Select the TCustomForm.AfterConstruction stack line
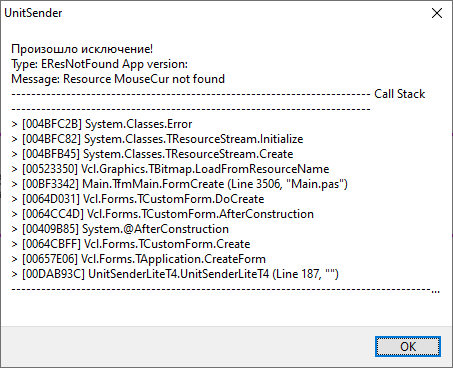 (162, 214)
